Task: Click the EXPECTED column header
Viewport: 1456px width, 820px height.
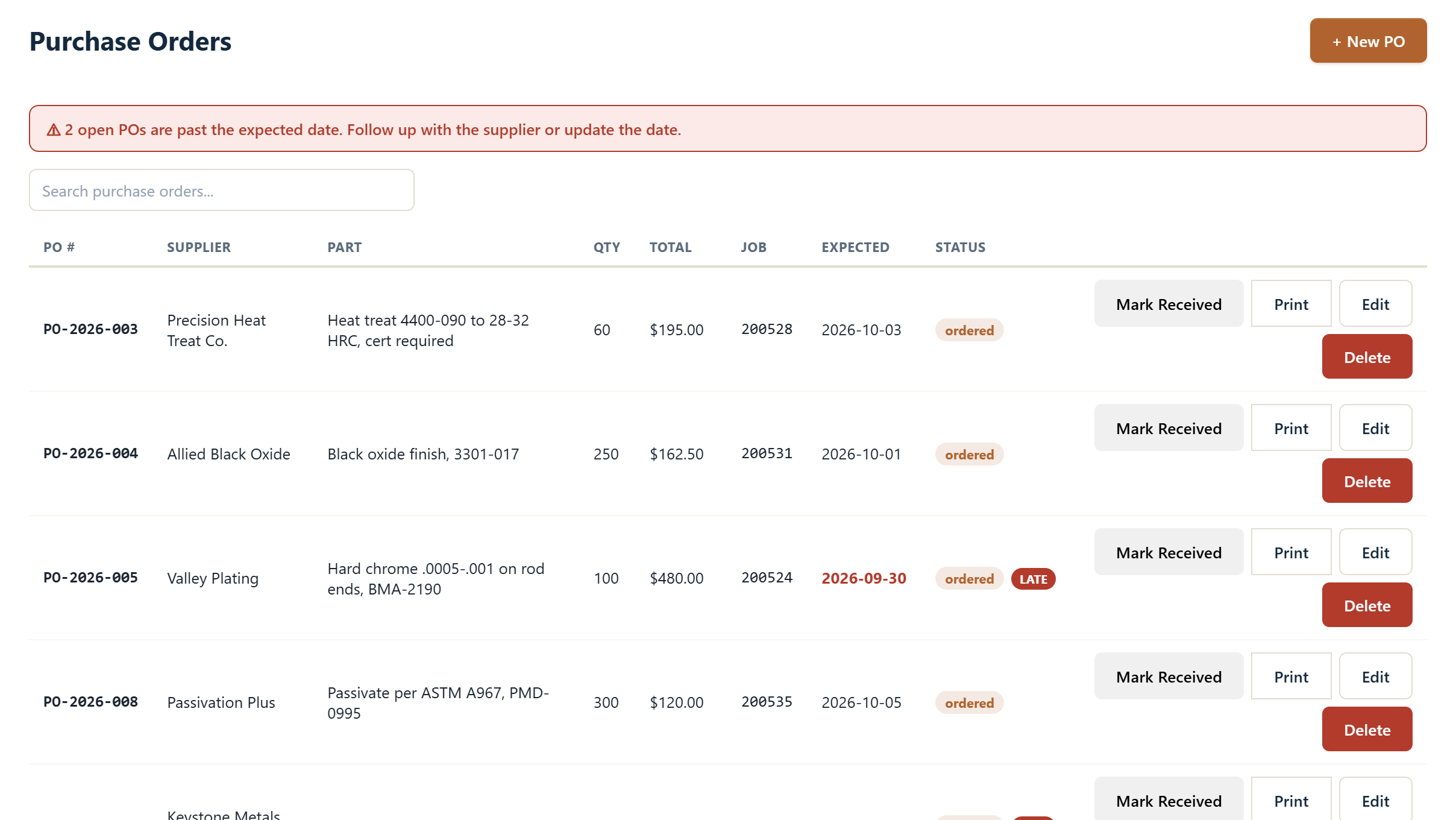Action: [x=855, y=247]
